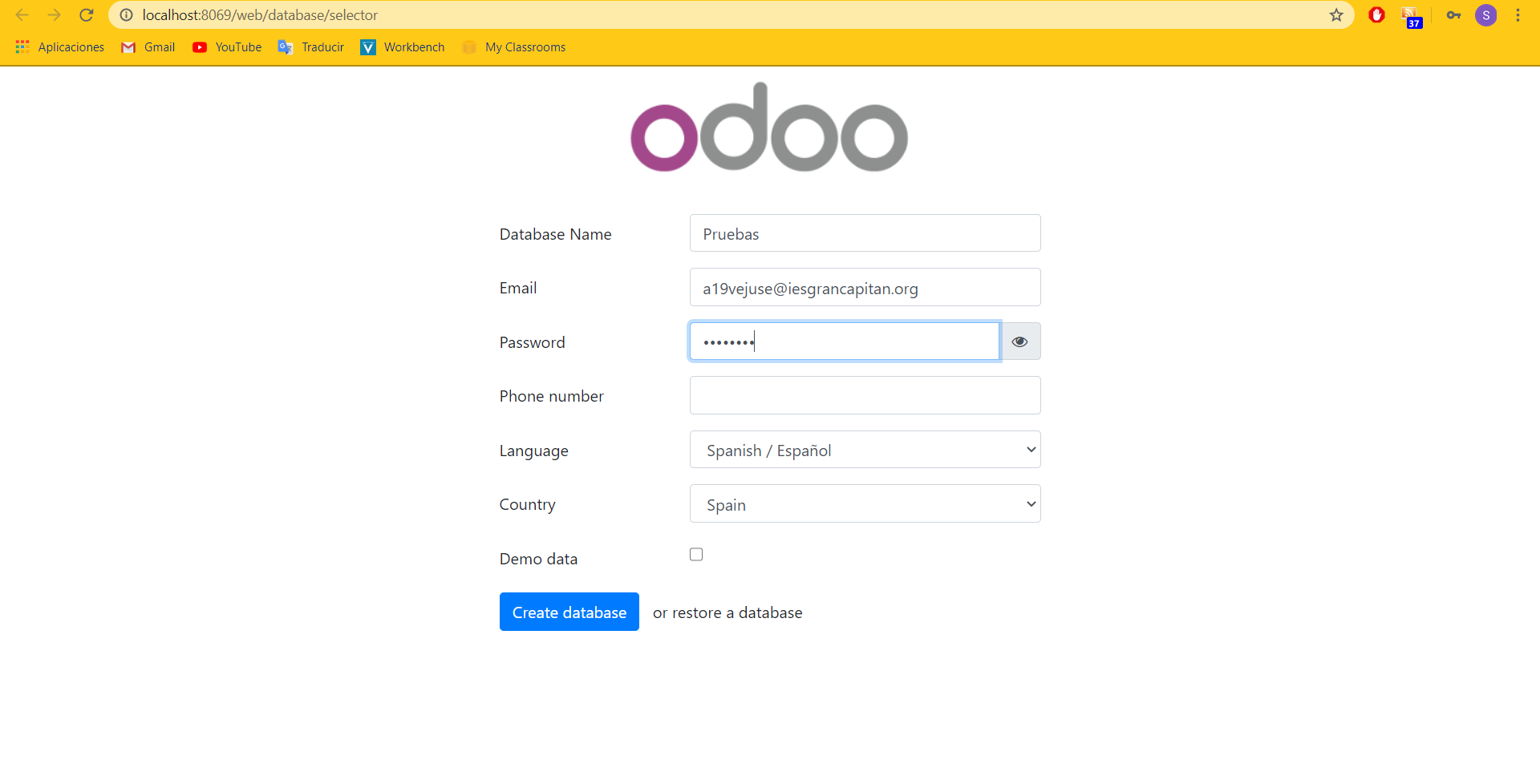Focus the Password input field

845,341
